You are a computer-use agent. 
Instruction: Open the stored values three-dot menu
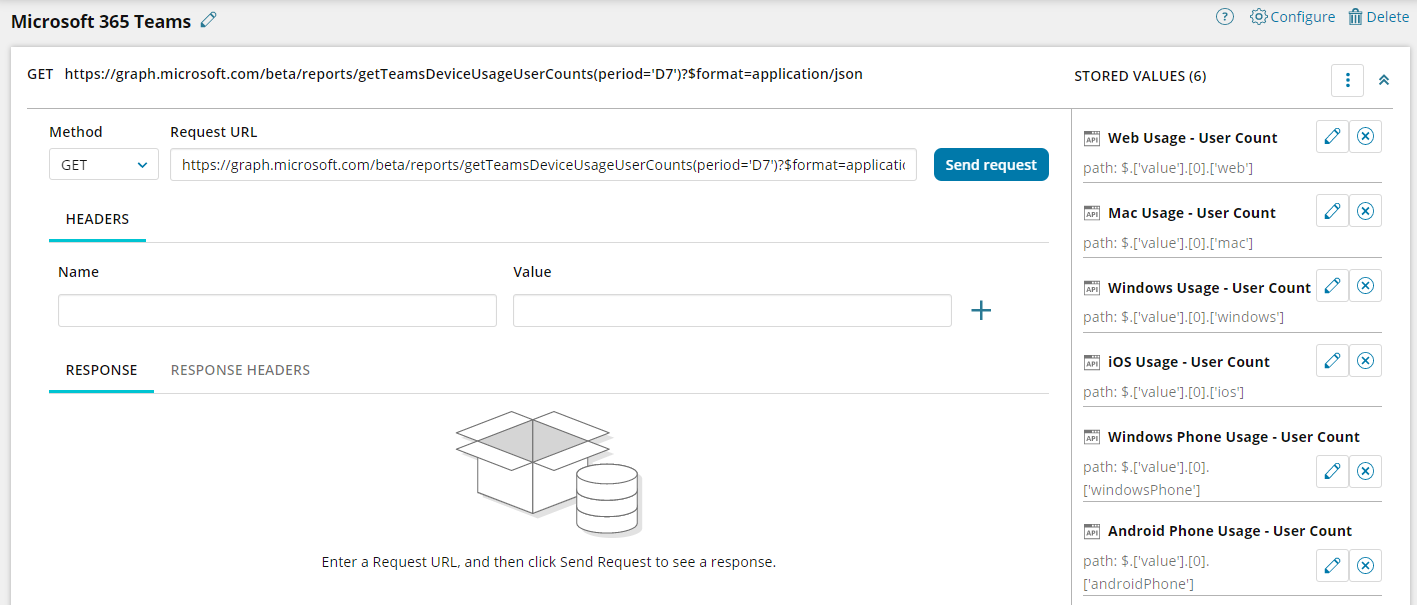tap(1347, 80)
